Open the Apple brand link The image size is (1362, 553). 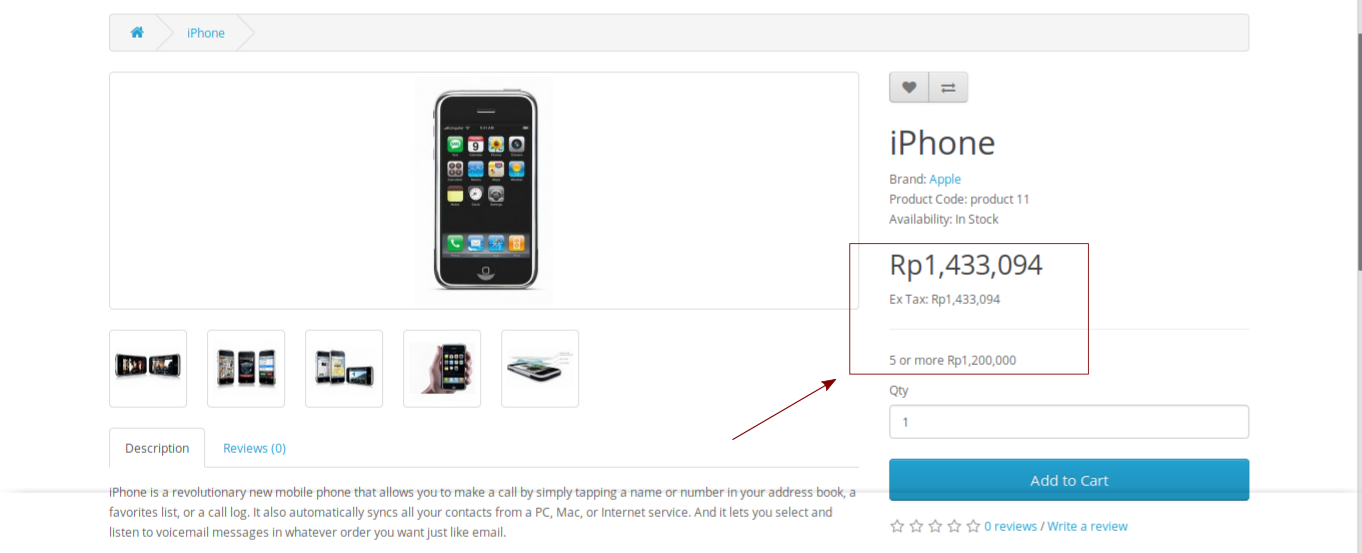click(945, 179)
